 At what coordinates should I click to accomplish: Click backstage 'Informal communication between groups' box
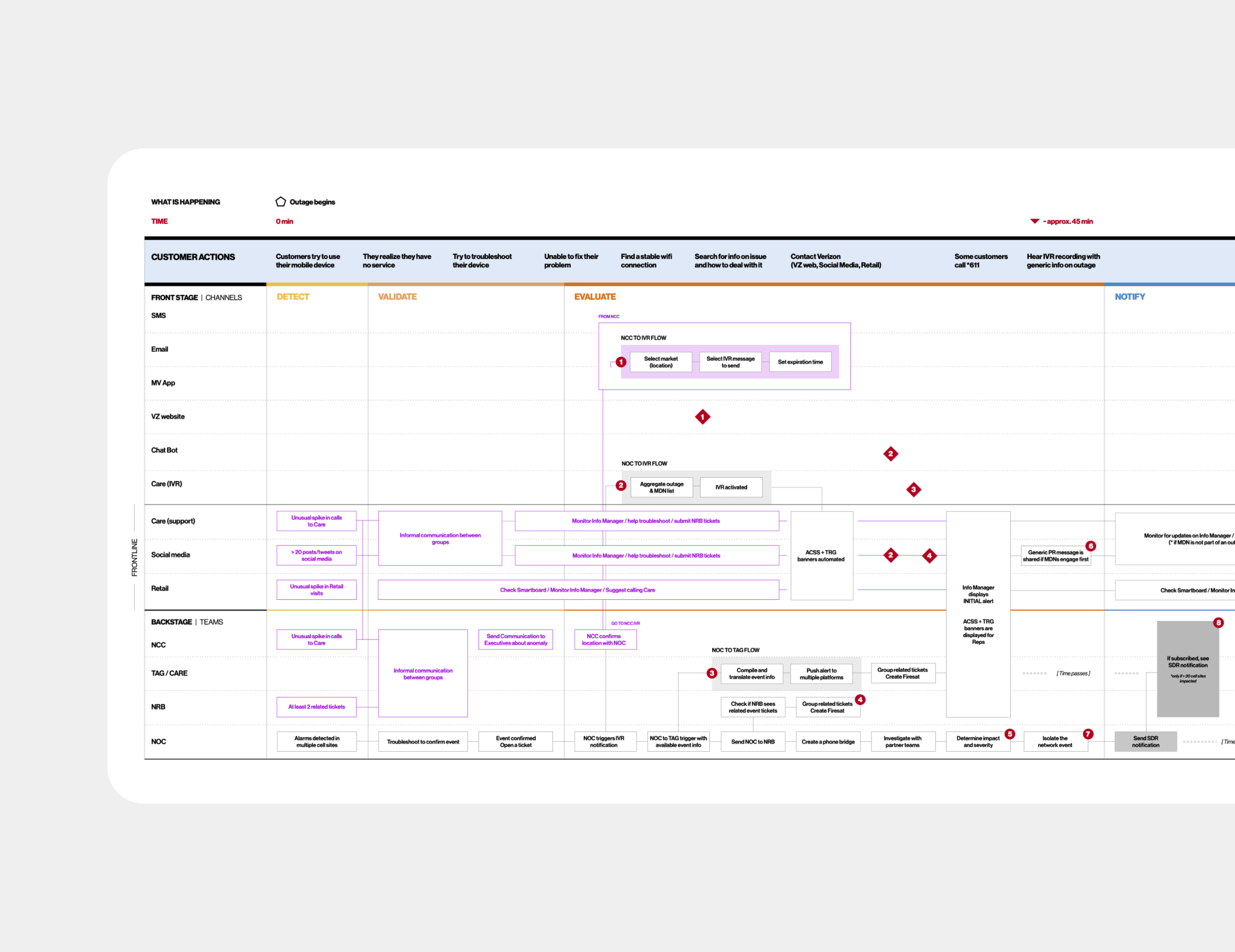[x=423, y=673]
